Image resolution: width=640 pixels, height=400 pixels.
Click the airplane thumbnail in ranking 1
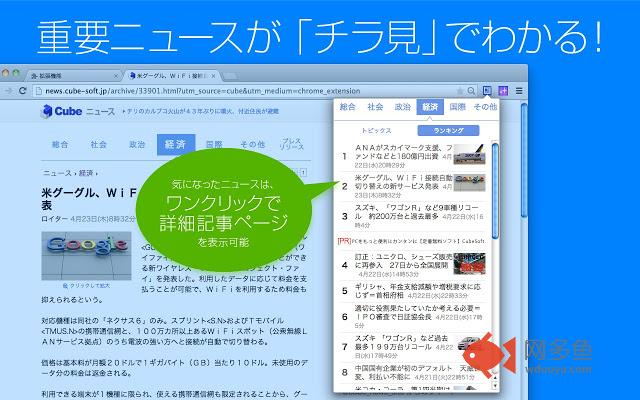click(x=469, y=154)
